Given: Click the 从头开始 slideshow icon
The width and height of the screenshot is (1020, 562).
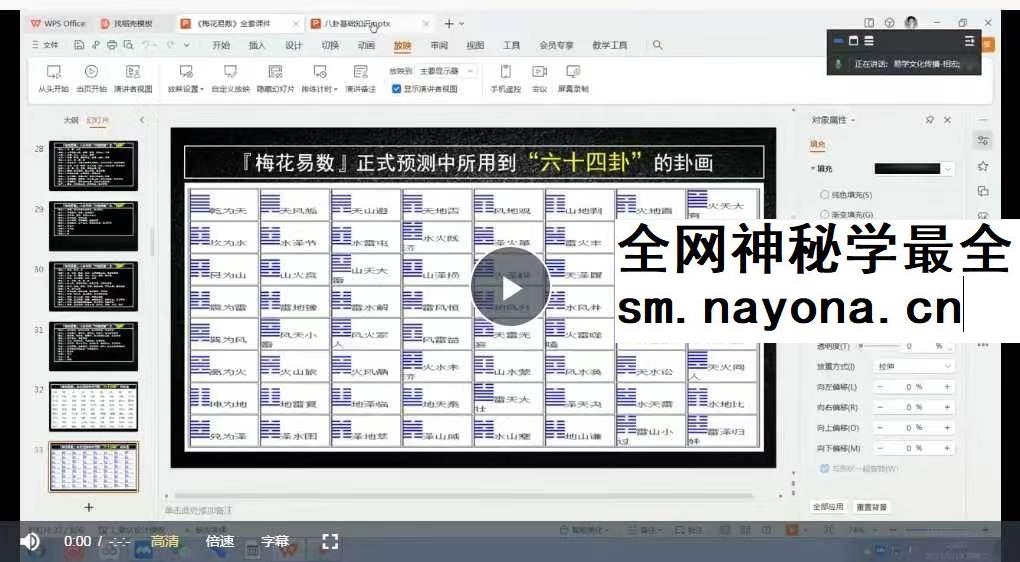Looking at the screenshot, I should (53, 72).
